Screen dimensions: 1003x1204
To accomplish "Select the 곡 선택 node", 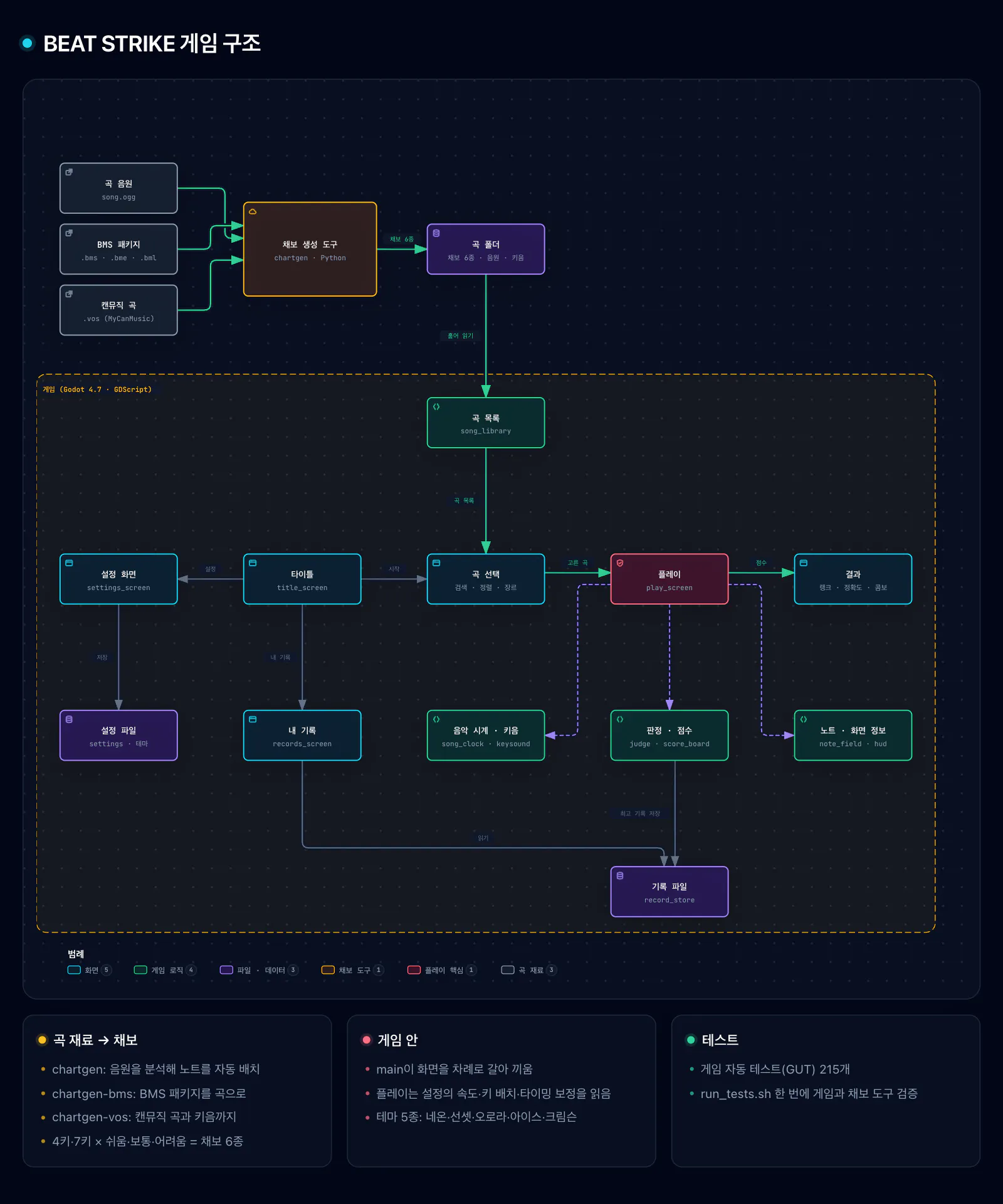I will (x=486, y=579).
